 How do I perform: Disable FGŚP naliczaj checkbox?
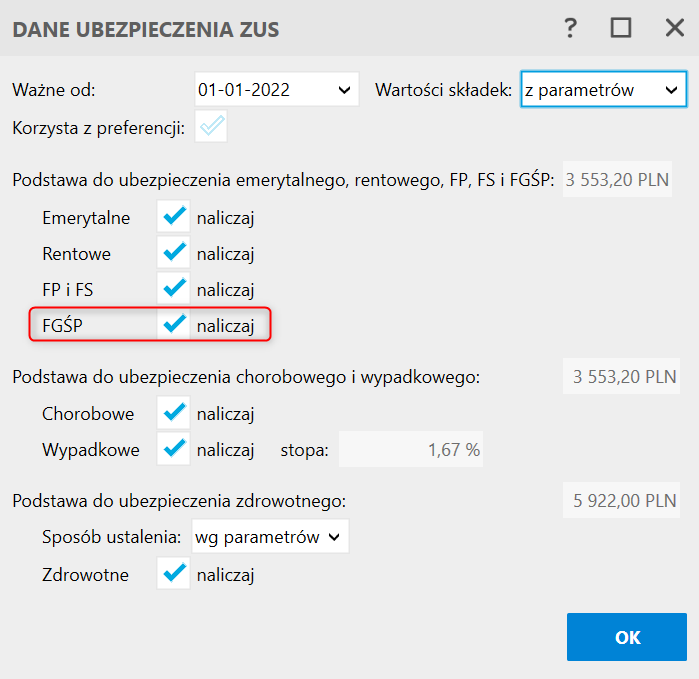pyautogui.click(x=175, y=325)
